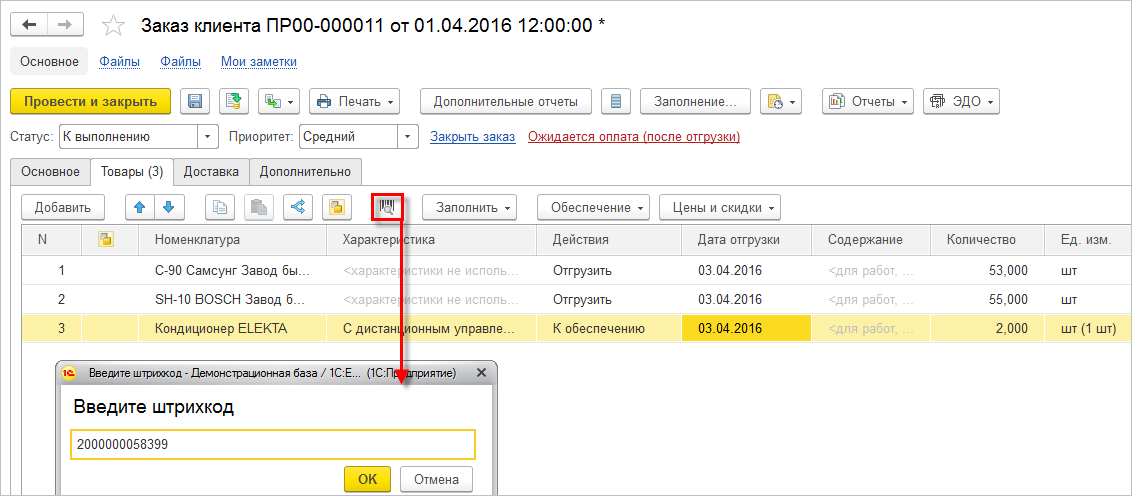Click the barcode input field
The image size is (1132, 496).
click(272, 445)
